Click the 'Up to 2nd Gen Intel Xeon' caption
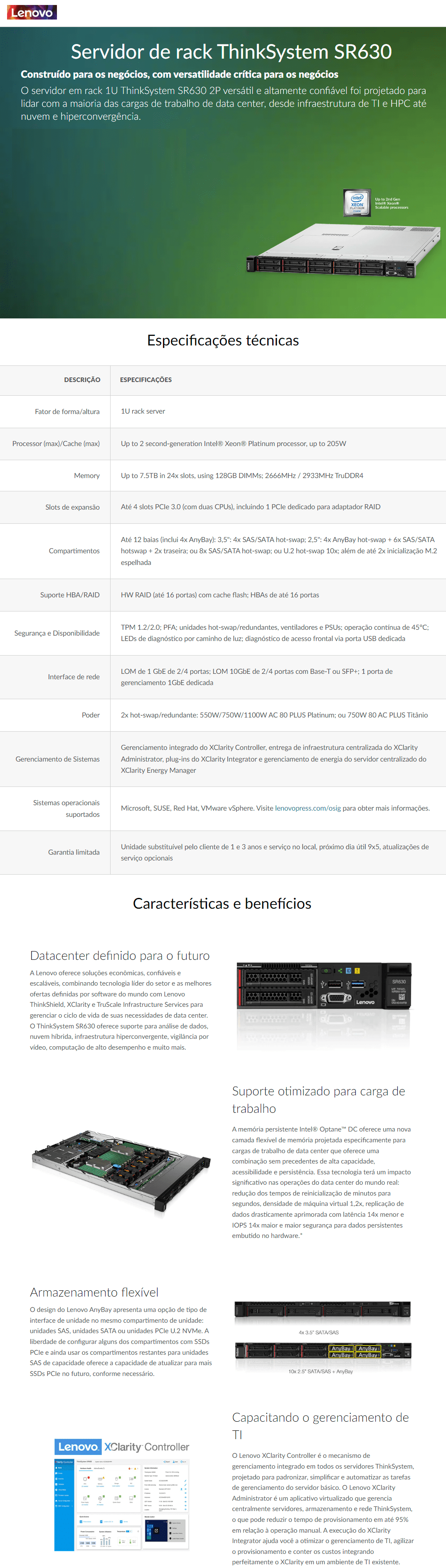The height and width of the screenshot is (1568, 446). point(391,203)
